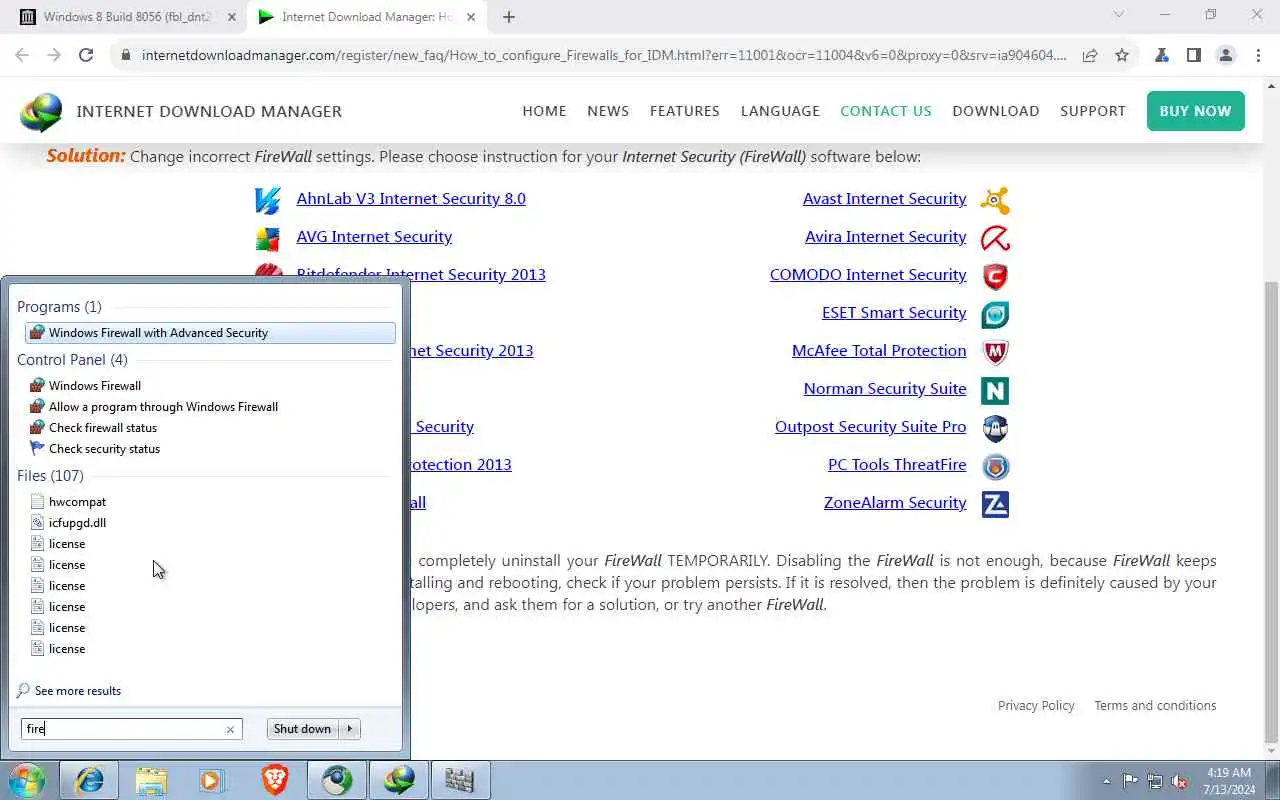Screen dimensions: 1280x800
Task: Click the ESET Smart Security icon
Action: [995, 314]
